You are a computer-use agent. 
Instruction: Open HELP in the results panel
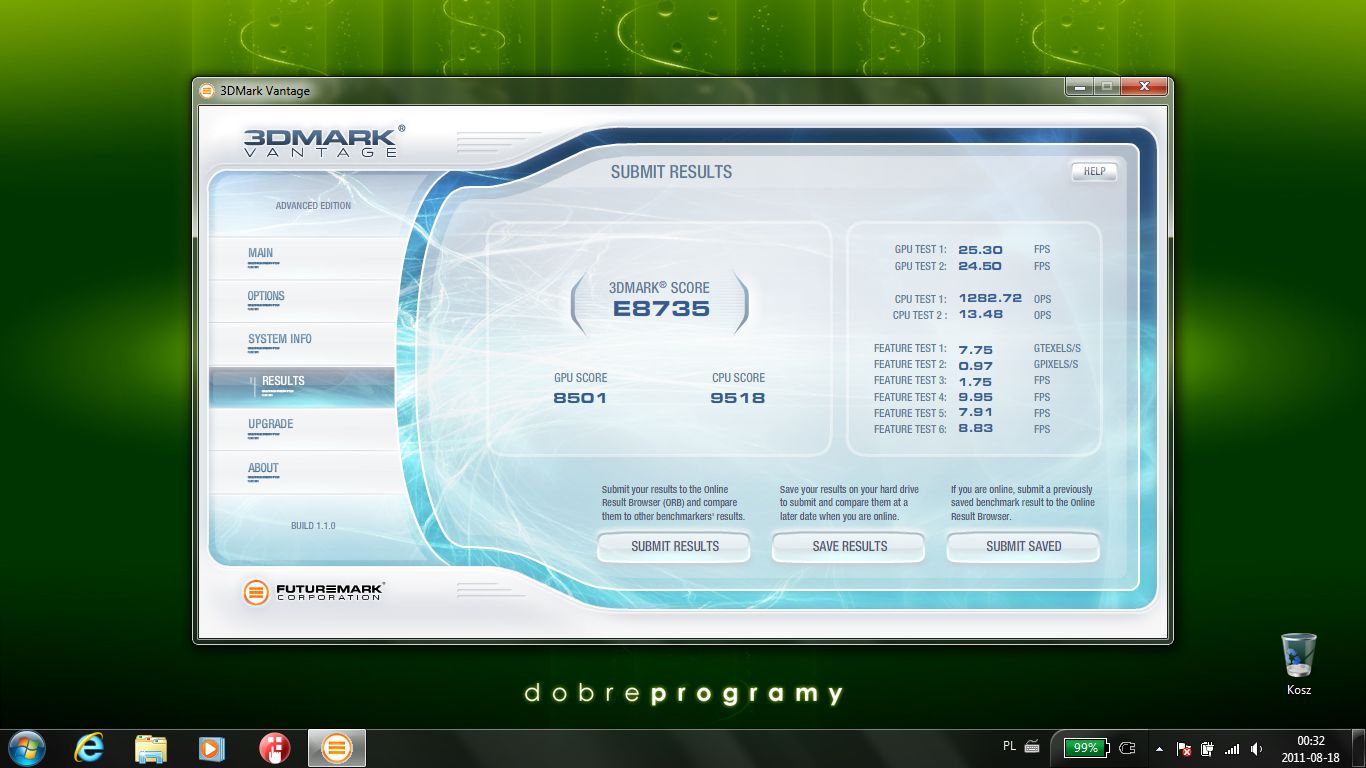tap(1094, 171)
